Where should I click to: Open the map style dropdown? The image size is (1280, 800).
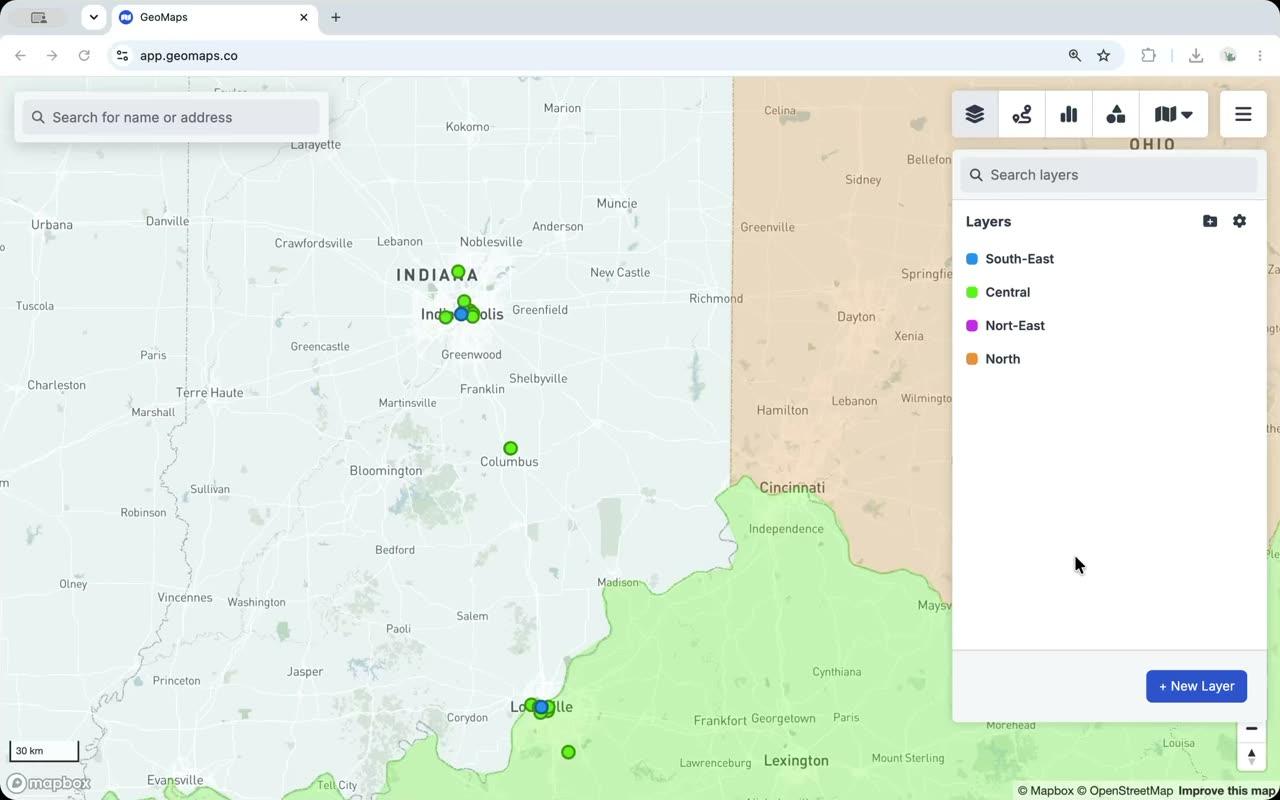(x=1173, y=115)
